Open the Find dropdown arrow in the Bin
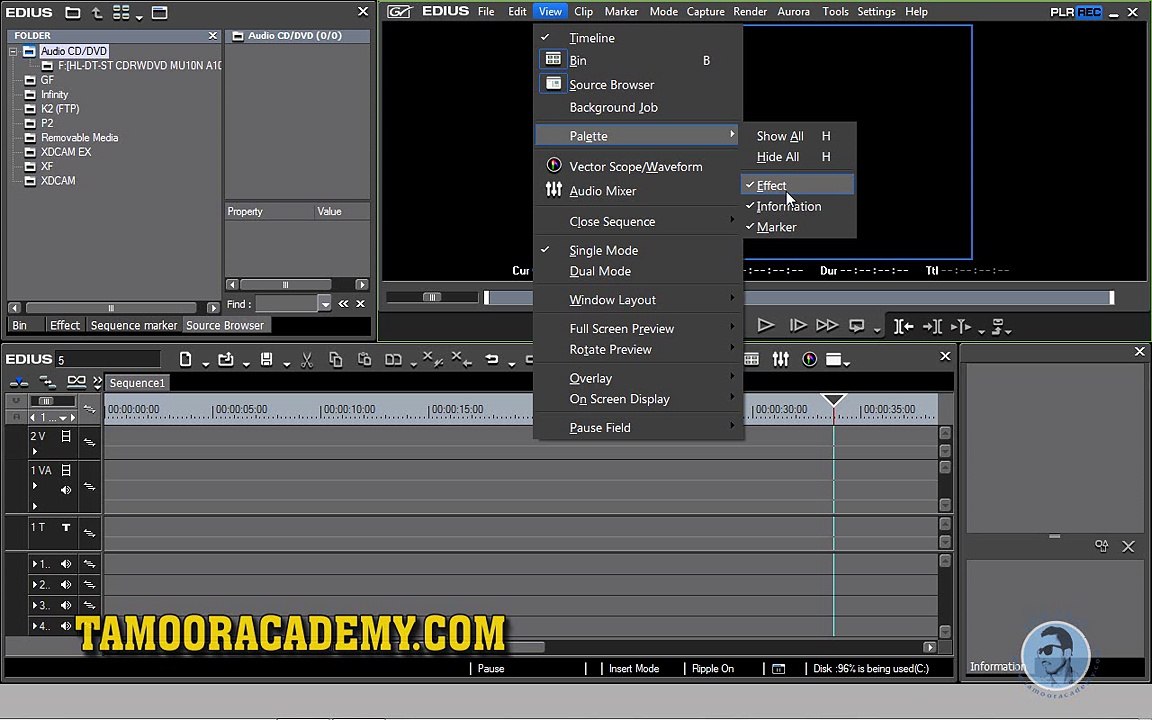 click(325, 304)
